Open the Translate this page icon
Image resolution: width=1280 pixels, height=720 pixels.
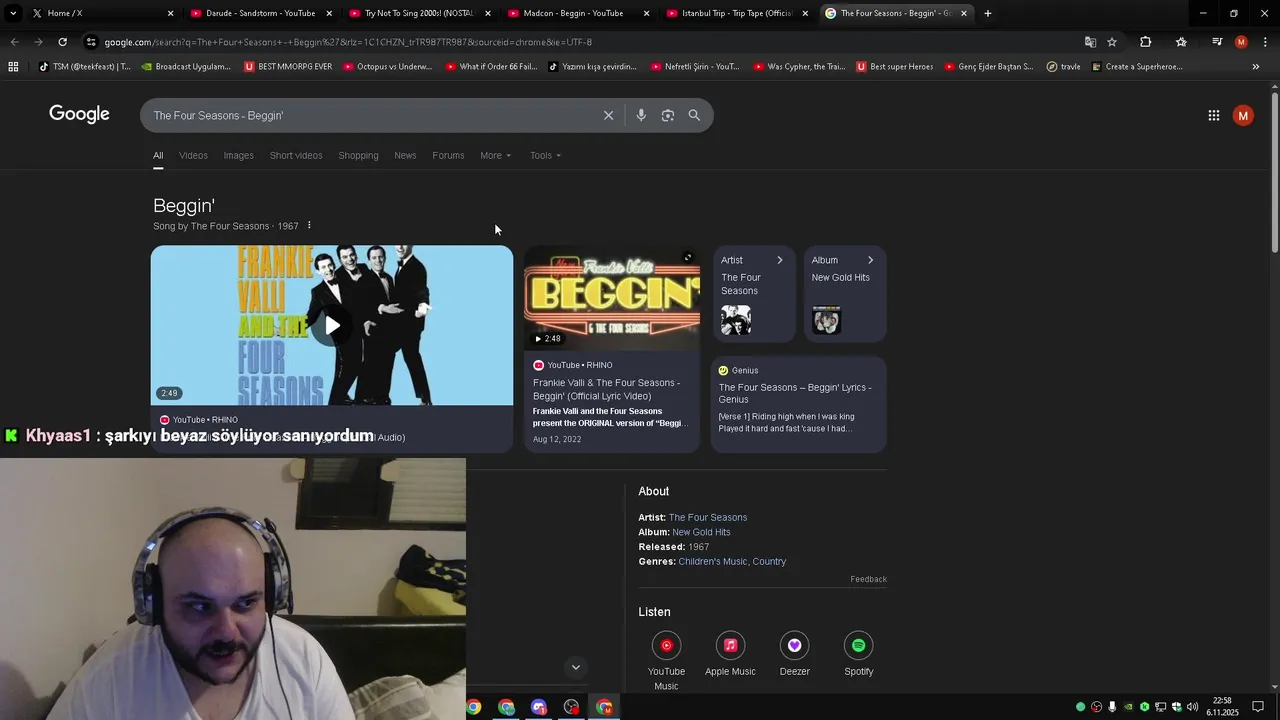[x=1090, y=42]
